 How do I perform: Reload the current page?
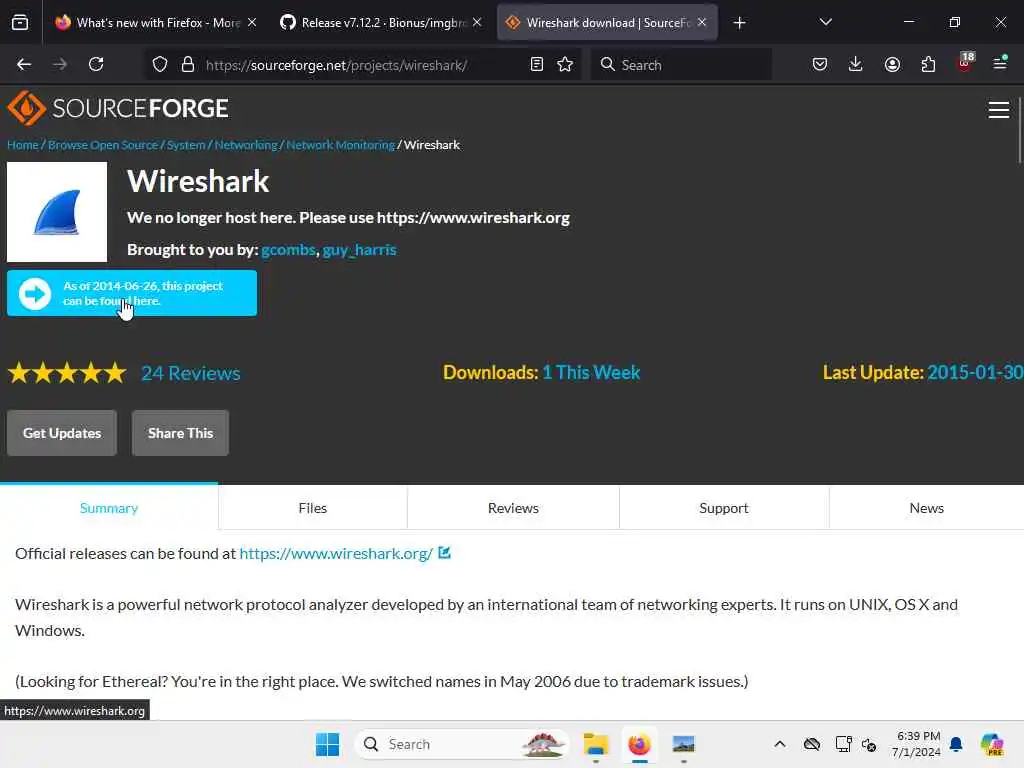click(96, 64)
